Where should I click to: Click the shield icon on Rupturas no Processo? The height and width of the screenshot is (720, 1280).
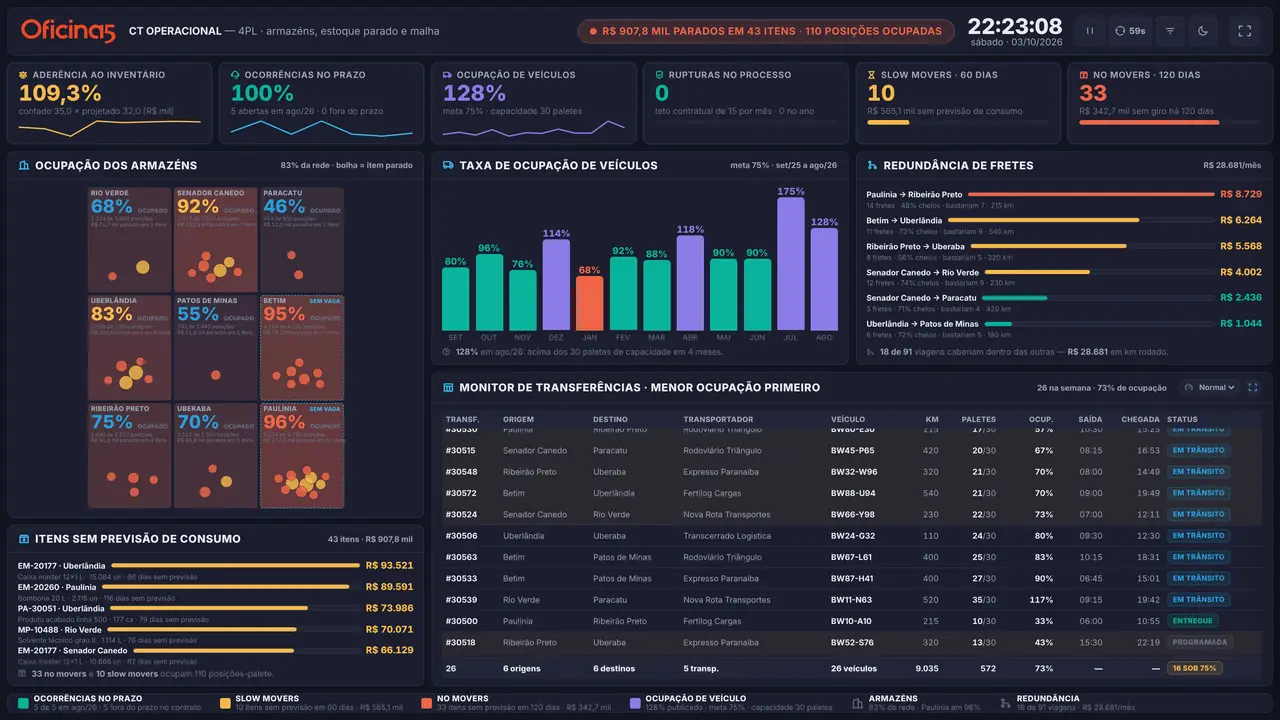pyautogui.click(x=660, y=75)
